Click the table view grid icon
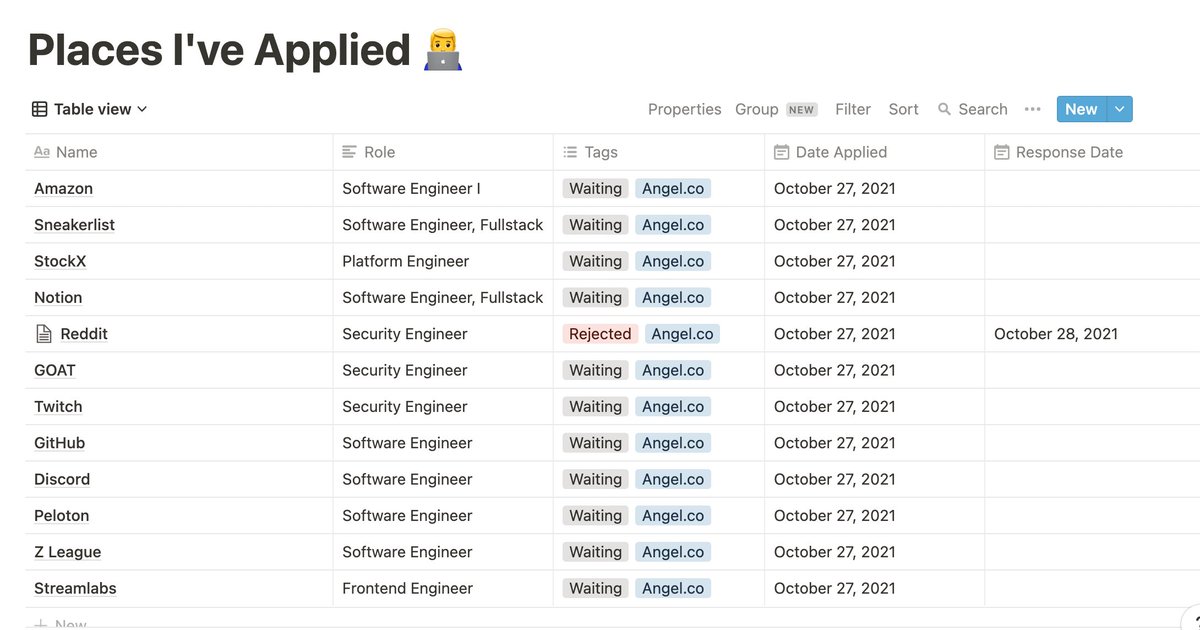 [x=40, y=109]
